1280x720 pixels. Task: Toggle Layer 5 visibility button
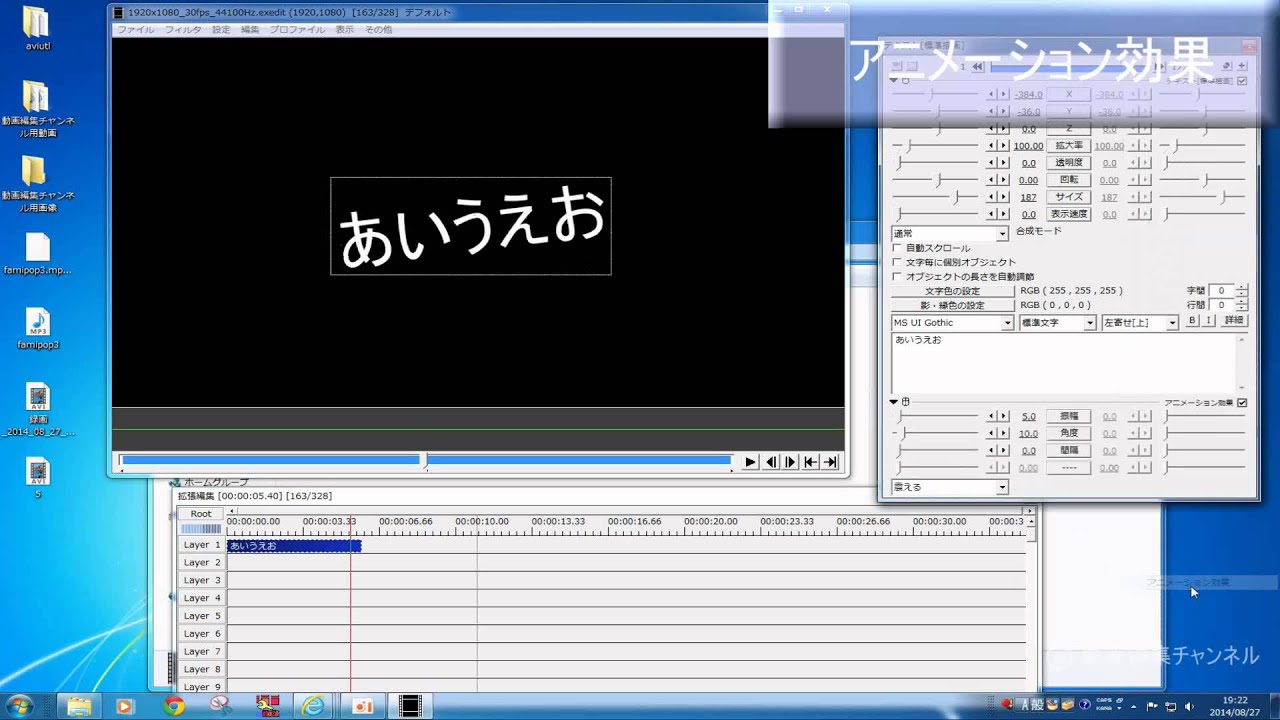click(x=201, y=616)
